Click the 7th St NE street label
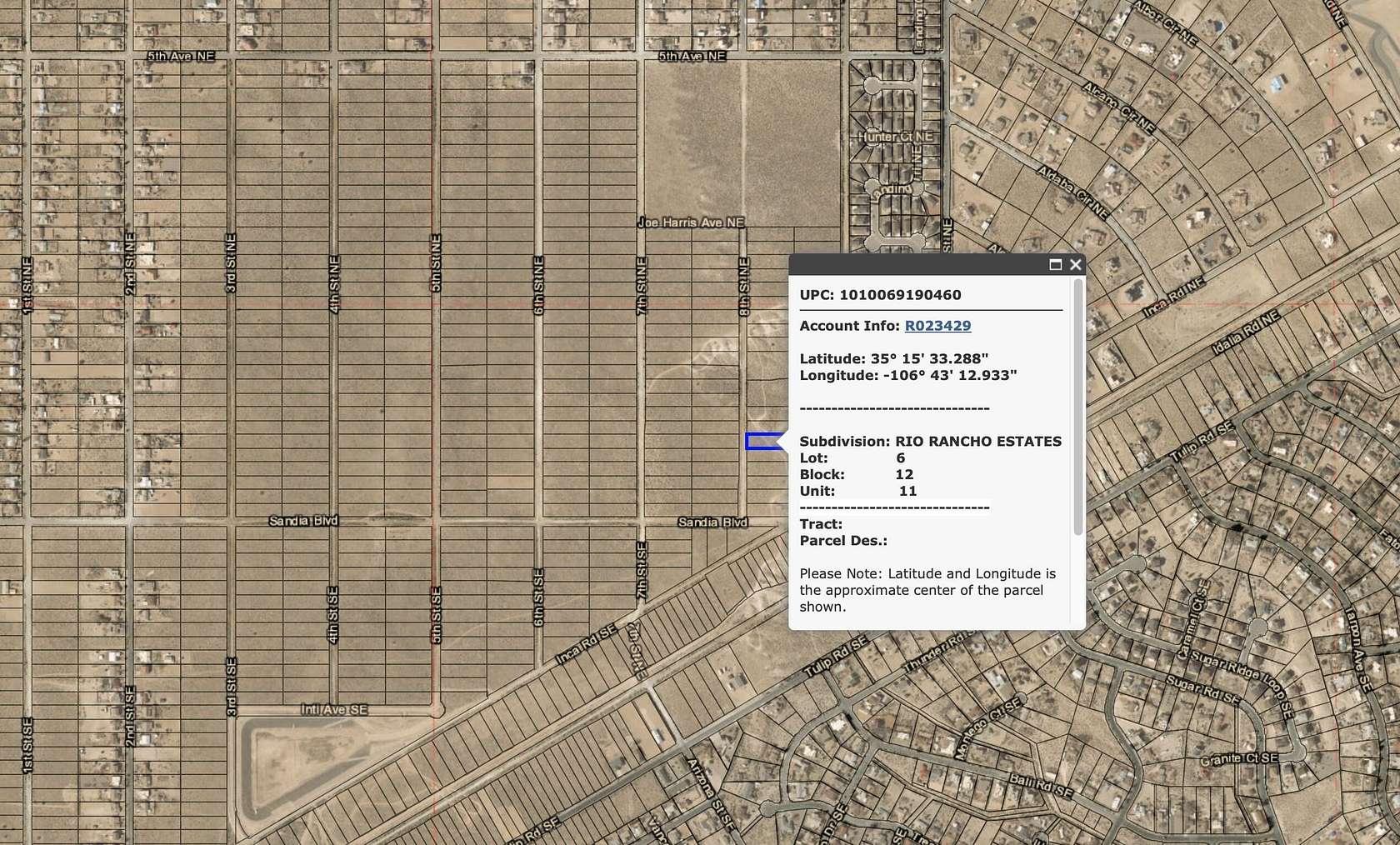Viewport: 1400px width, 845px height. point(641,285)
